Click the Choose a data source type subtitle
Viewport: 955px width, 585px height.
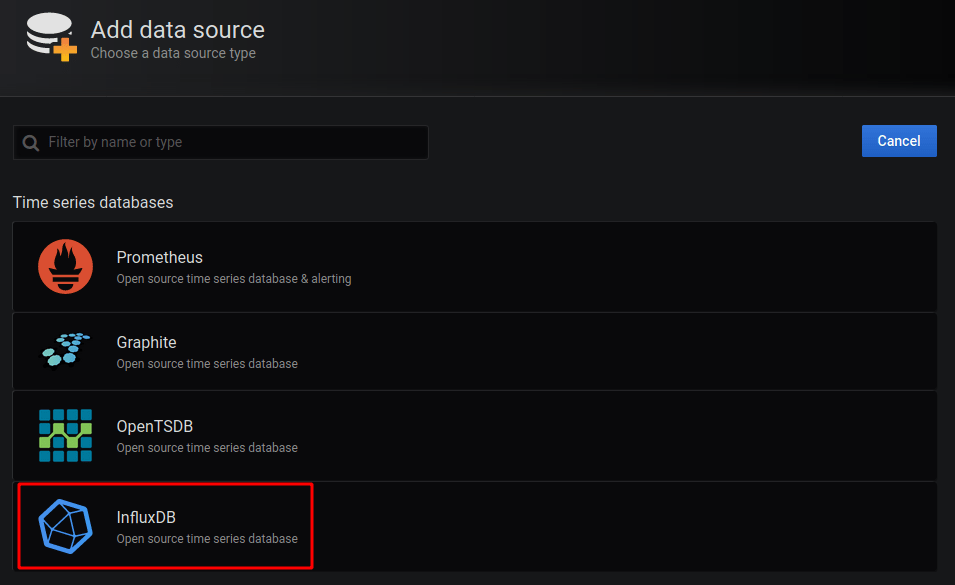pyautogui.click(x=173, y=53)
